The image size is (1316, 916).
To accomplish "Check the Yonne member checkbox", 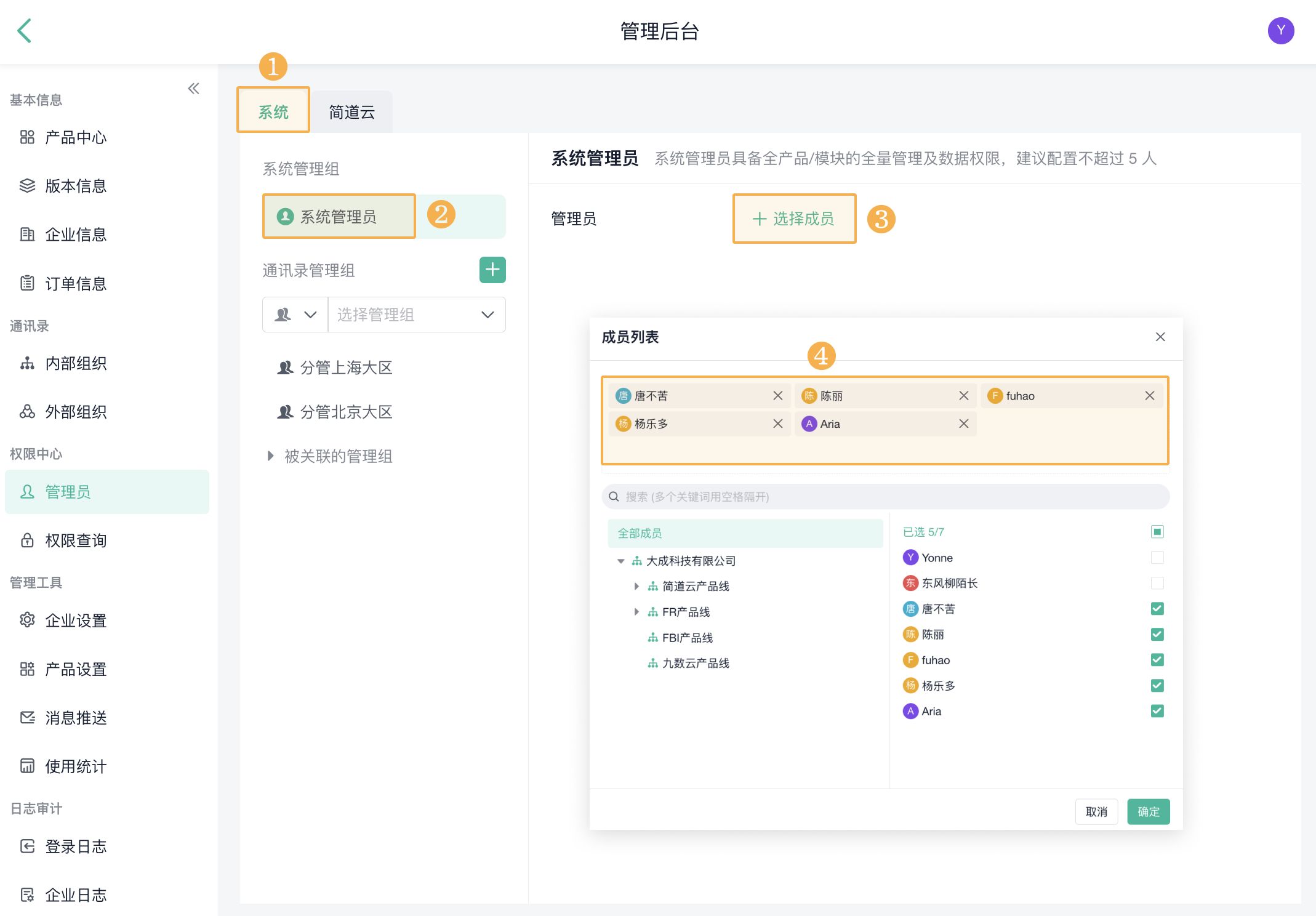I will [1157, 558].
